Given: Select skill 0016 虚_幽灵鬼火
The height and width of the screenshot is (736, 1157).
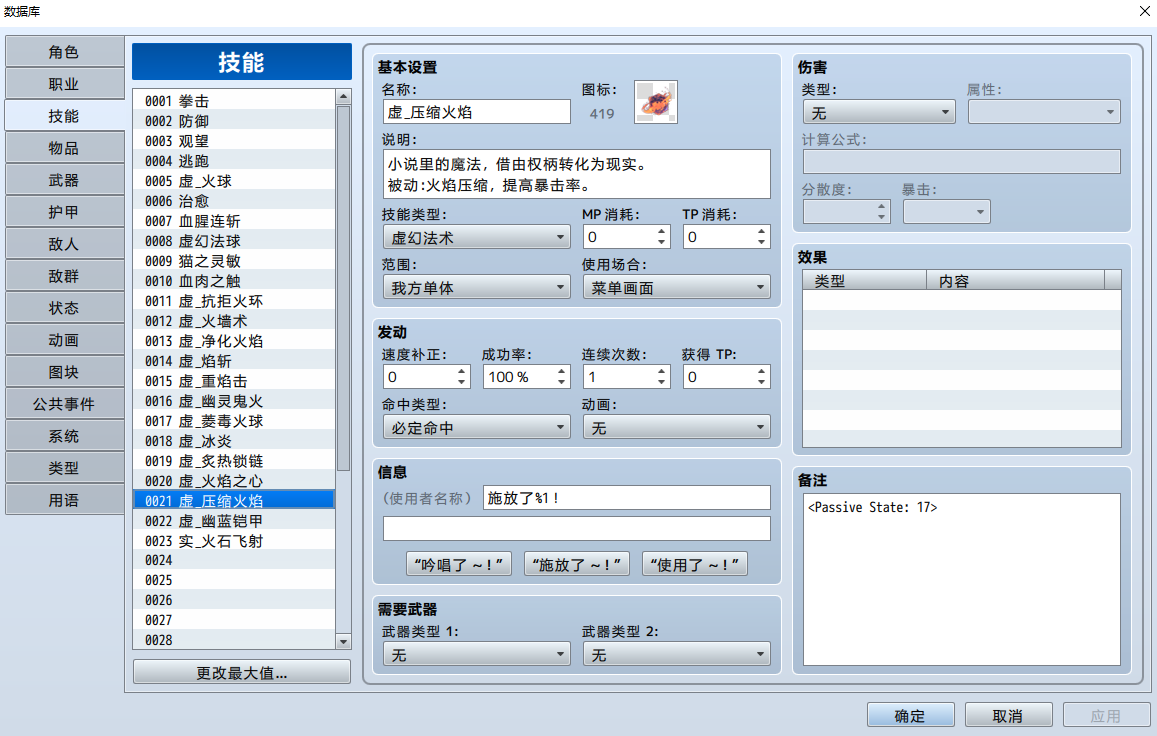Looking at the screenshot, I should click(x=234, y=401).
